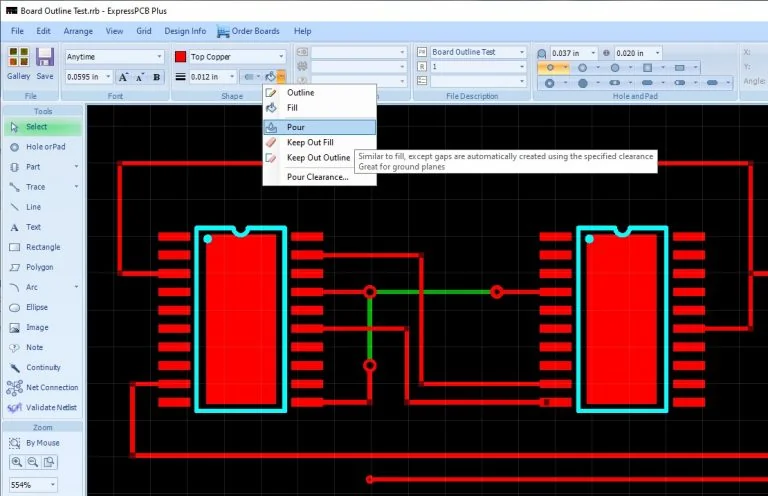
Task: Activate the Hole or Pad tool
Action: pyautogui.click(x=43, y=147)
